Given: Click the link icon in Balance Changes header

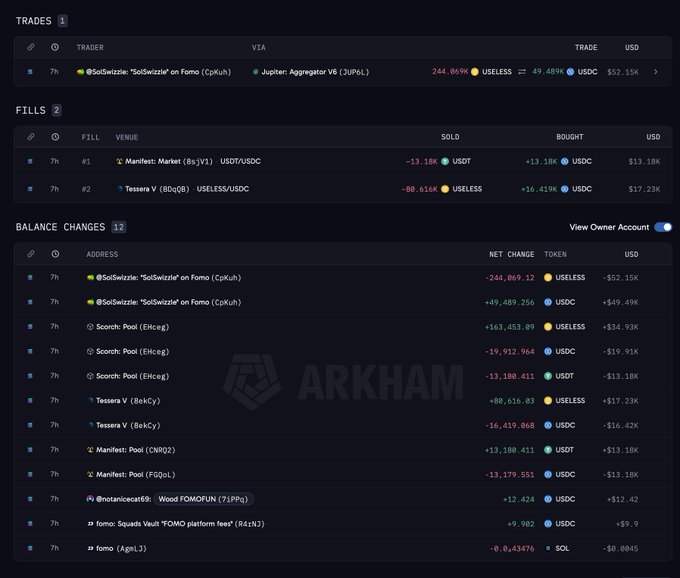Looking at the screenshot, I should point(31,254).
